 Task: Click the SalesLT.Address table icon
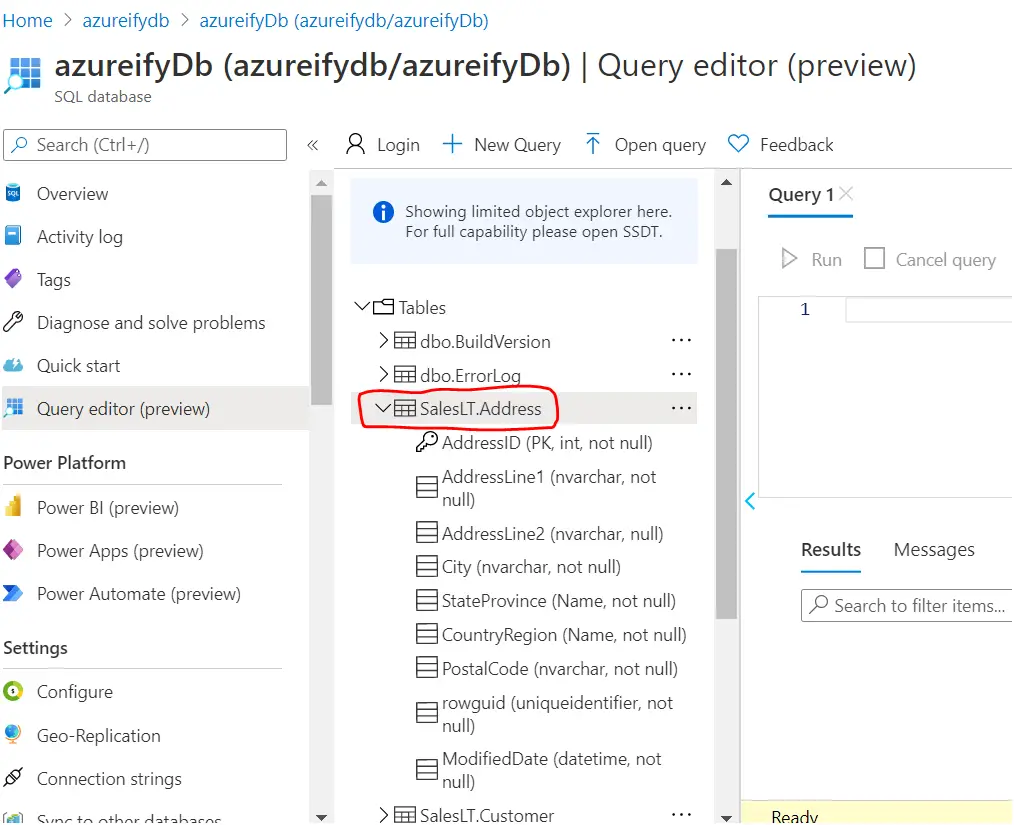coord(405,408)
